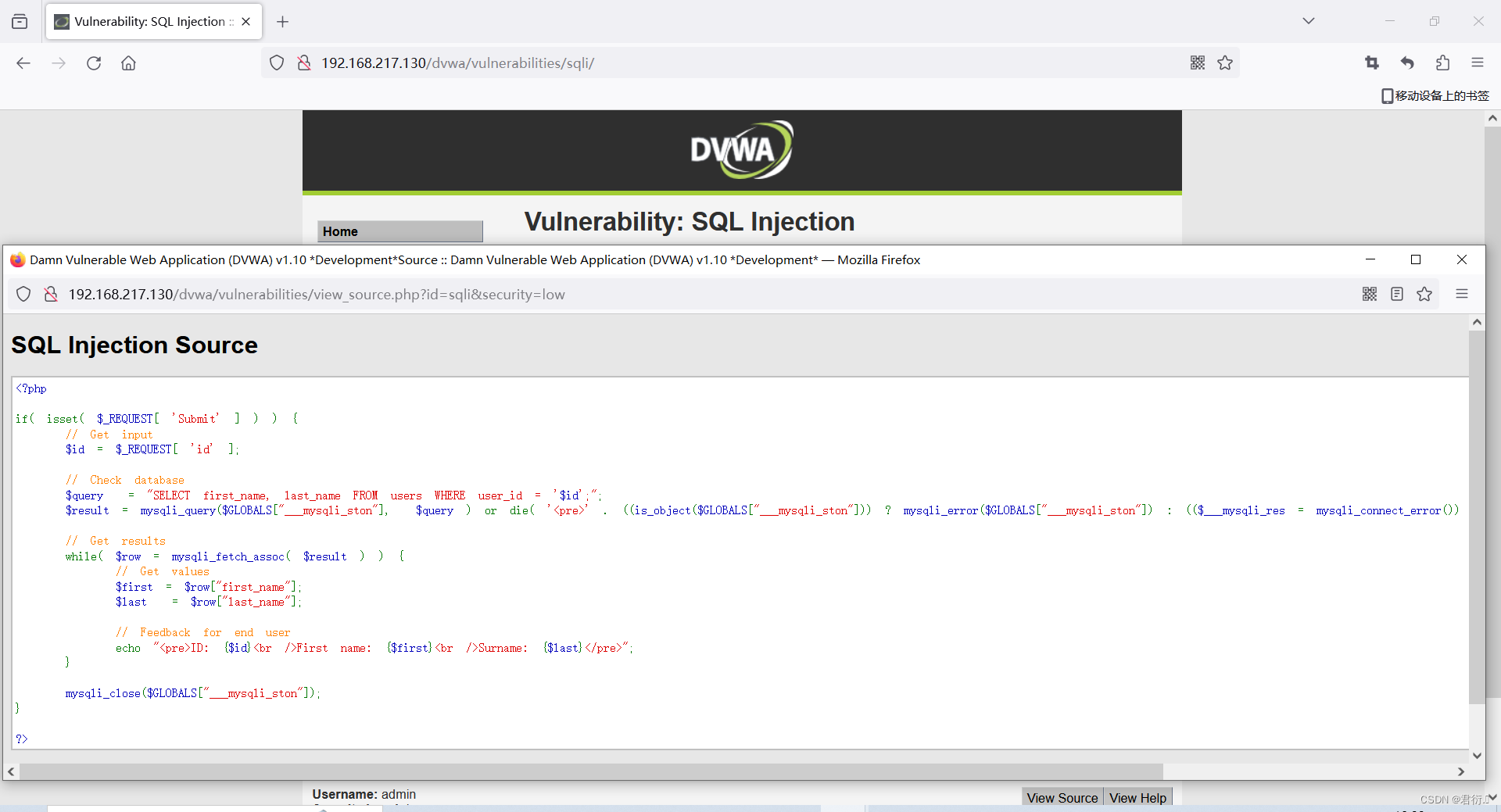1501x812 pixels.
Task: Bookmark the source page with popup star
Action: 1424,294
